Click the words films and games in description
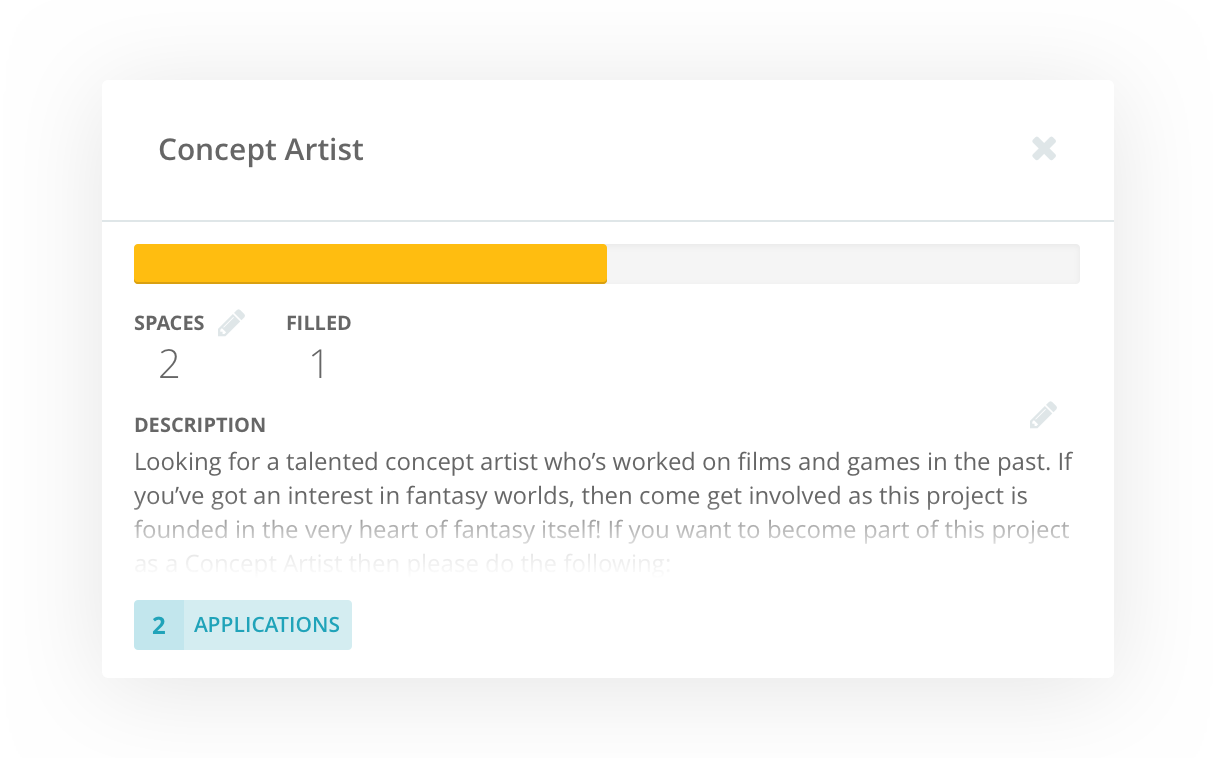The height and width of the screenshot is (758, 1214). [x=784, y=463]
